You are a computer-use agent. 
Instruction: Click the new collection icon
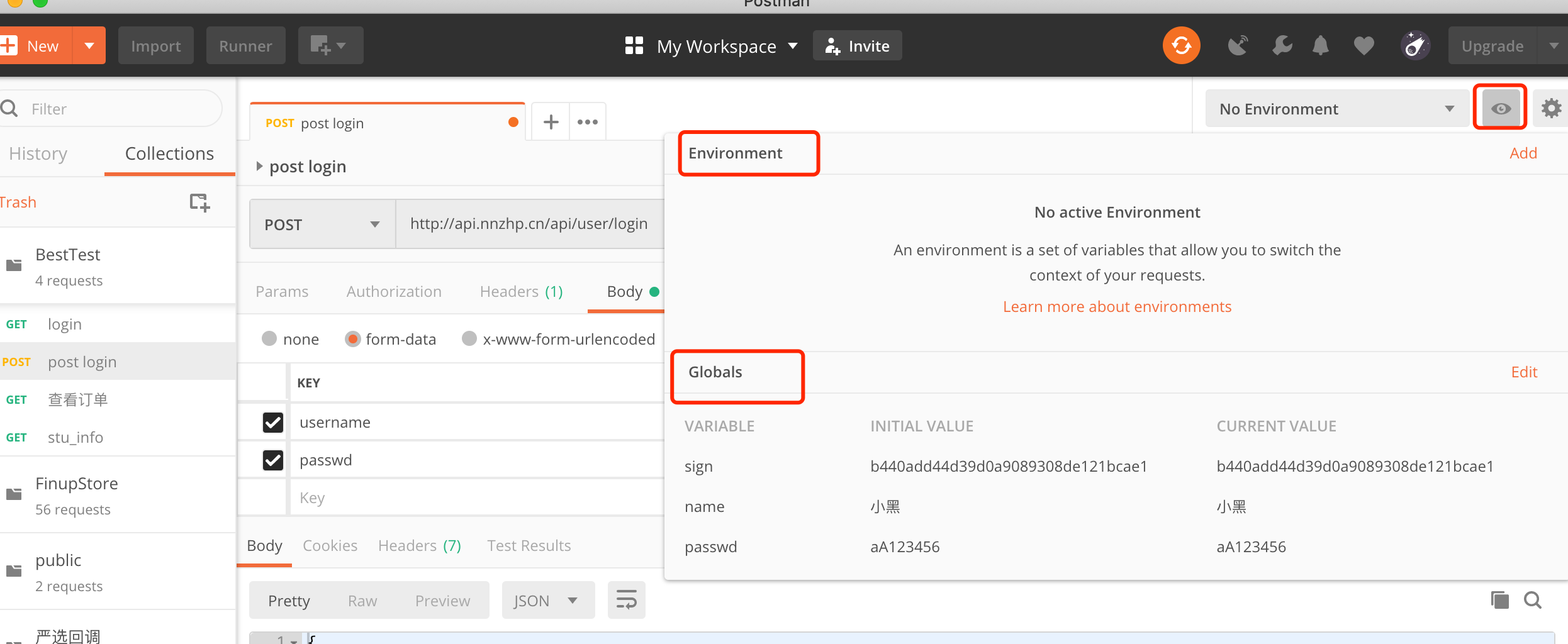coord(199,202)
